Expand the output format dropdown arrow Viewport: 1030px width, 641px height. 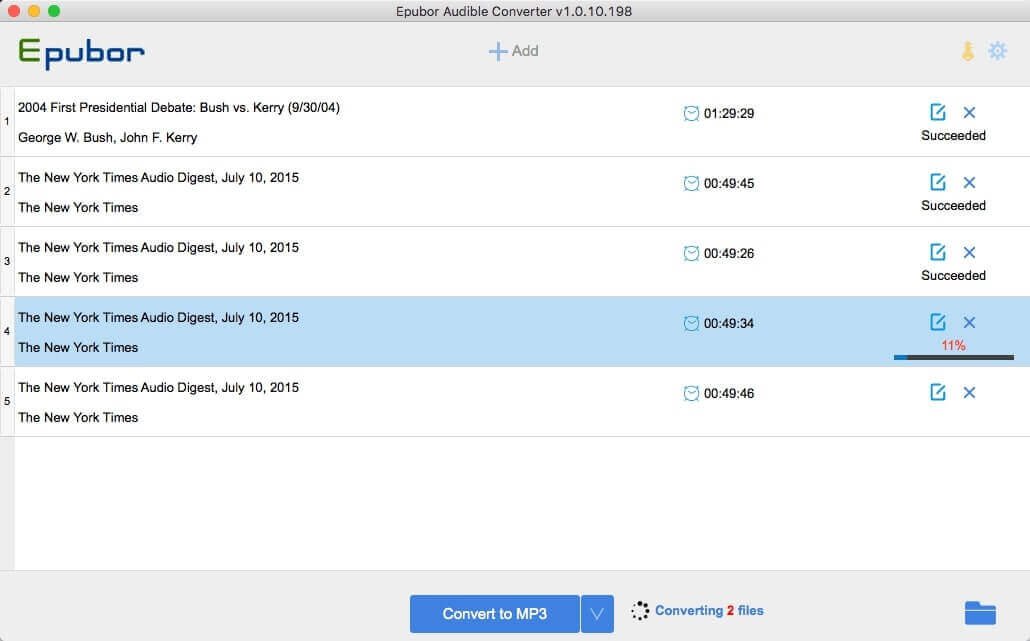597,614
